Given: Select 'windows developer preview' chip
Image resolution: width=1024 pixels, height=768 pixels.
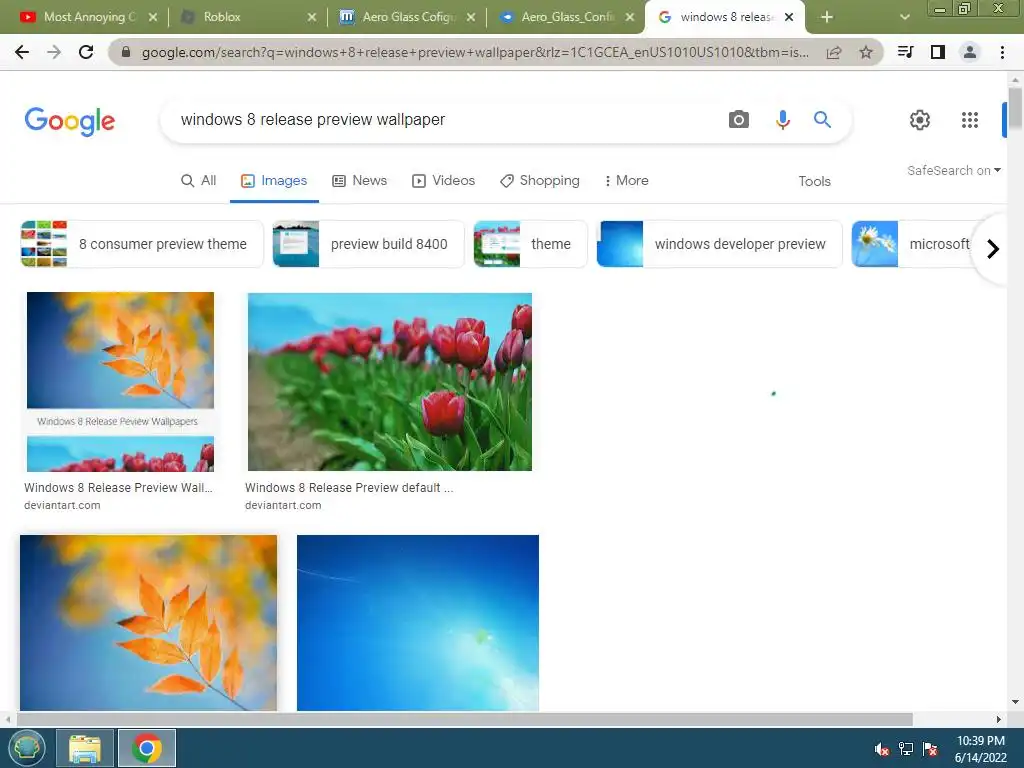Looking at the screenshot, I should click(x=720, y=244).
